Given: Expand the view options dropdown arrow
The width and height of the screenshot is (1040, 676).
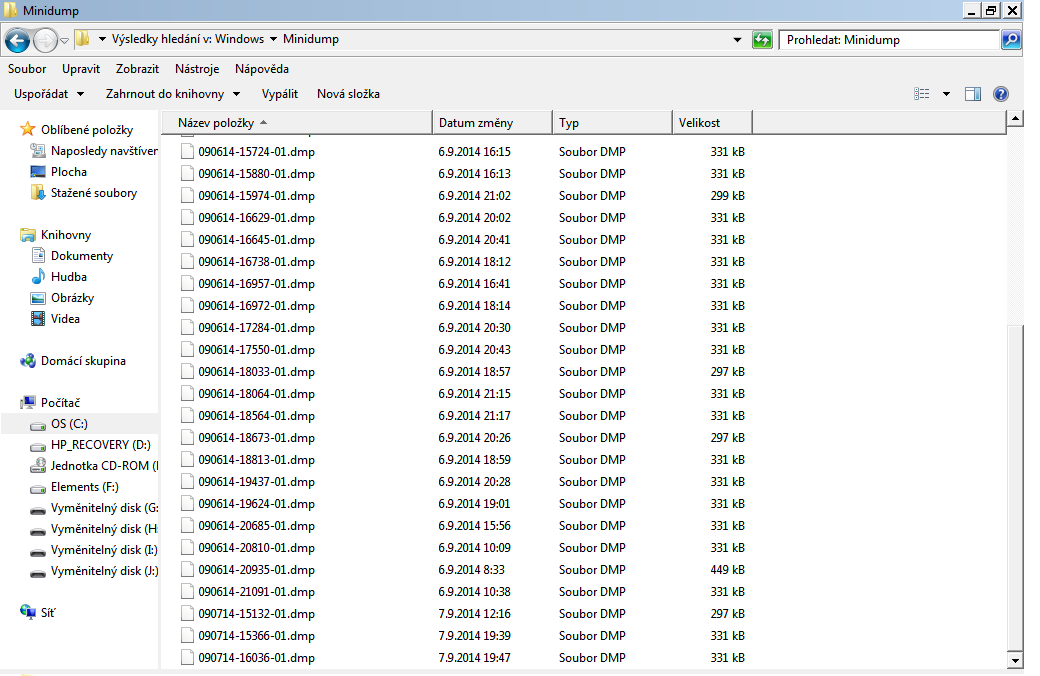Looking at the screenshot, I should coord(946,94).
